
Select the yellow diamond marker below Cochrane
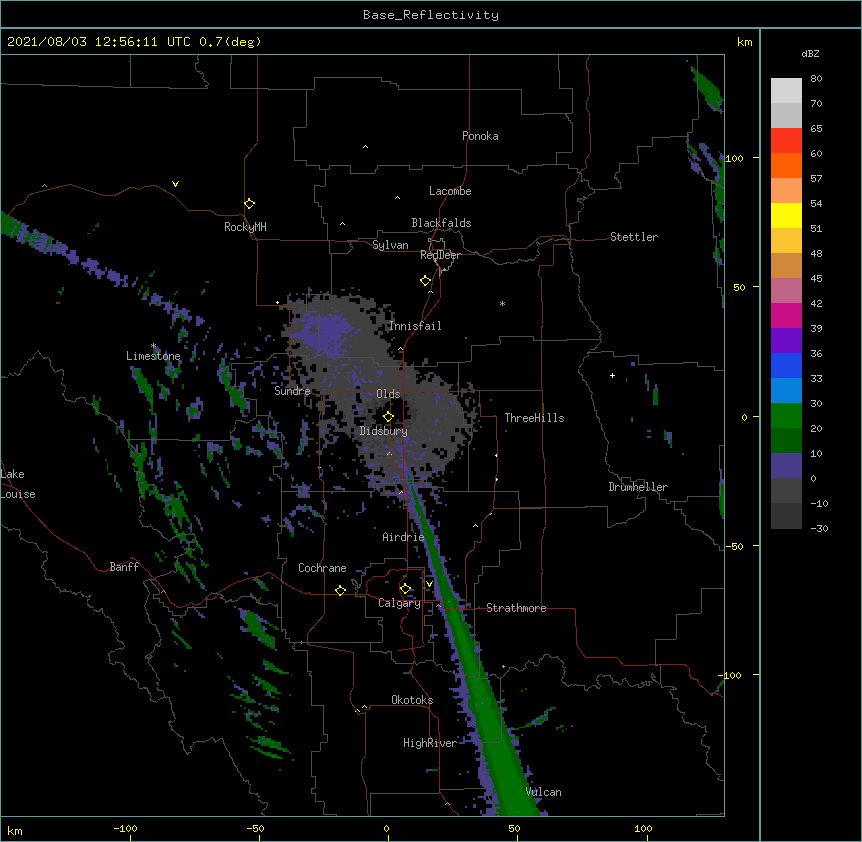(340, 590)
